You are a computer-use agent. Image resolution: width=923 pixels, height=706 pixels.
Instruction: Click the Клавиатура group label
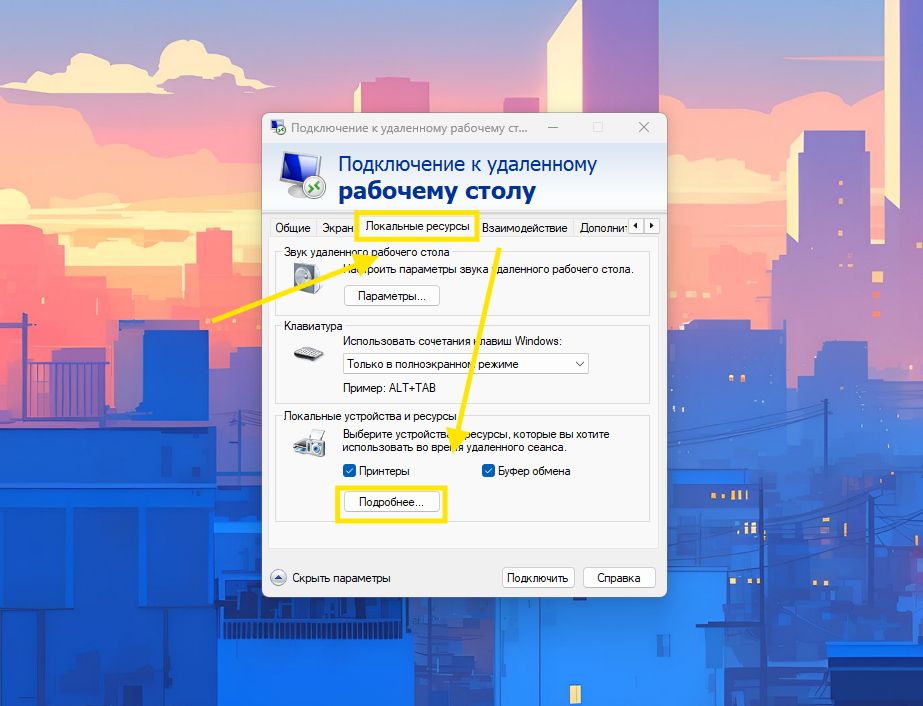click(x=313, y=326)
